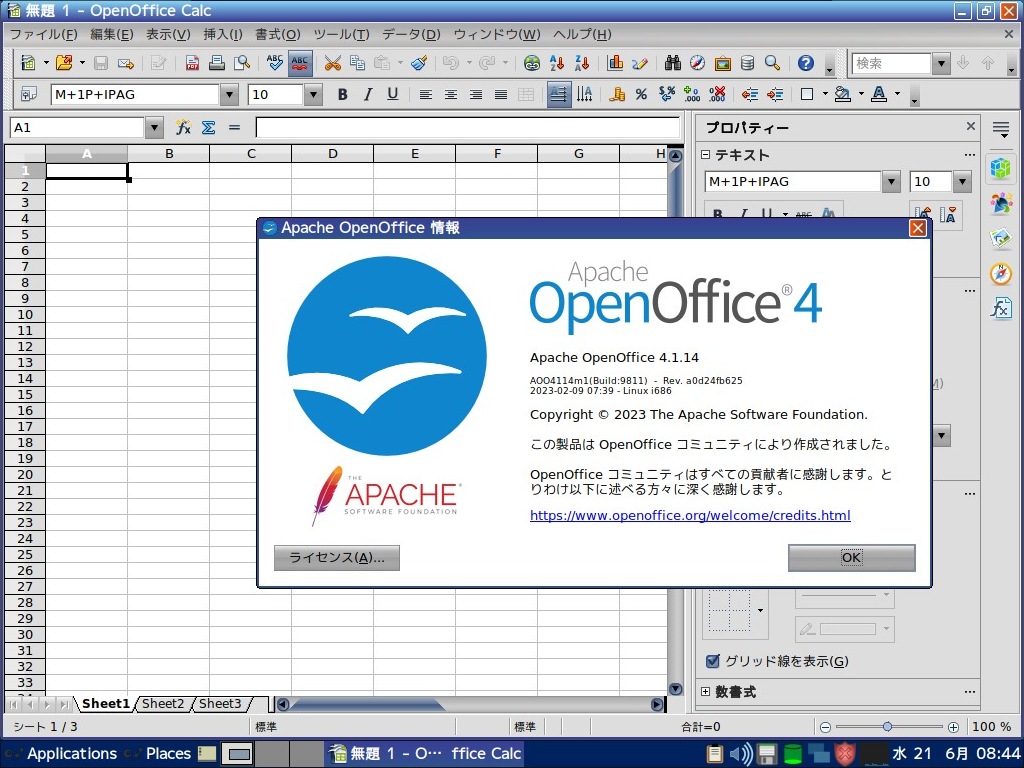
Task: Open sidebar Functions deck icon
Action: [x=1000, y=308]
